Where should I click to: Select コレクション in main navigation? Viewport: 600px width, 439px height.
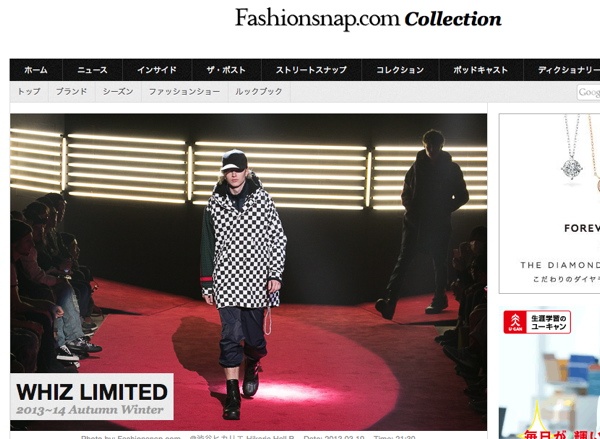(x=400, y=70)
